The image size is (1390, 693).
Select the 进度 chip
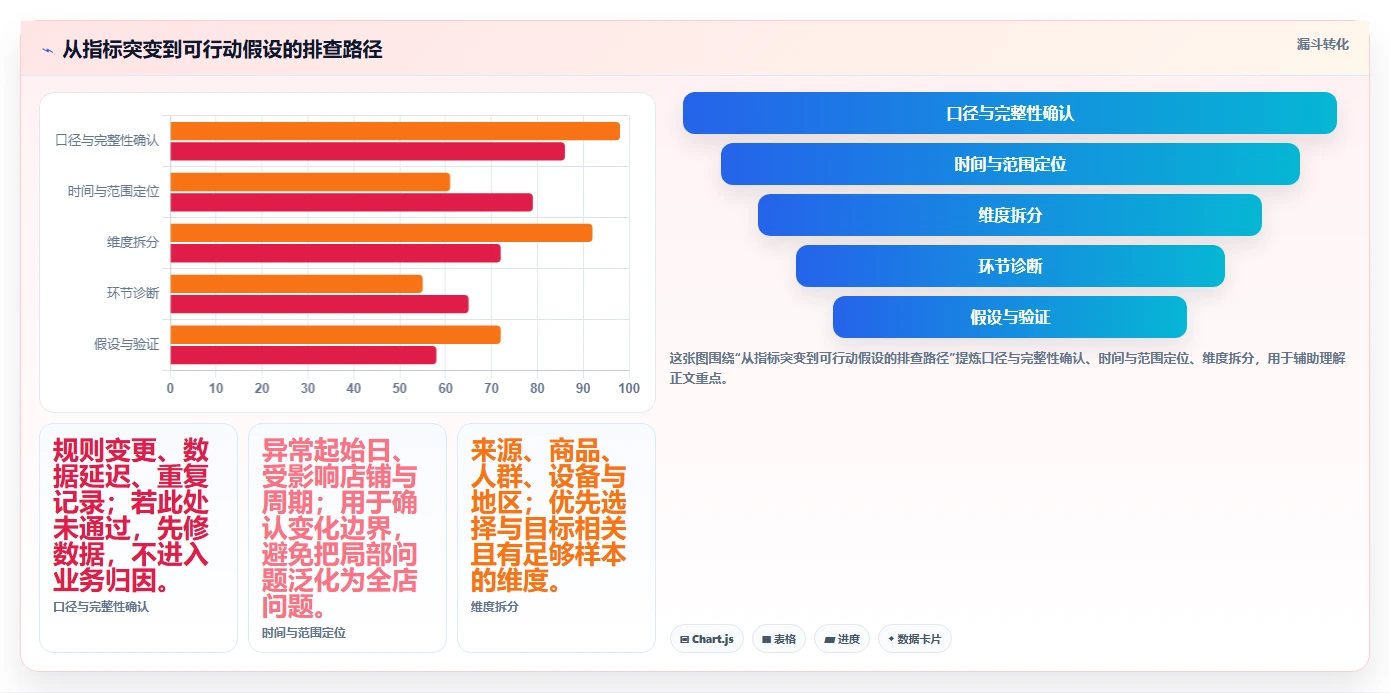pos(842,639)
